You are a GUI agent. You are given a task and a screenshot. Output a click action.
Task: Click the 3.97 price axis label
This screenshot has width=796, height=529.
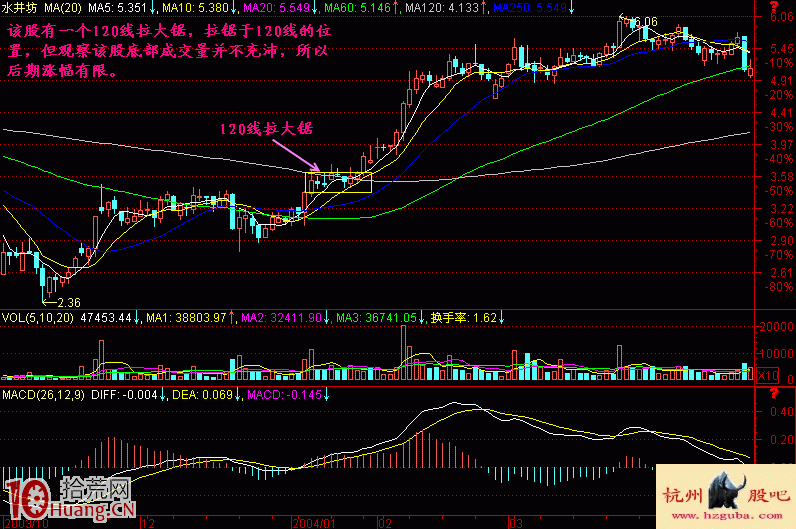pos(781,145)
